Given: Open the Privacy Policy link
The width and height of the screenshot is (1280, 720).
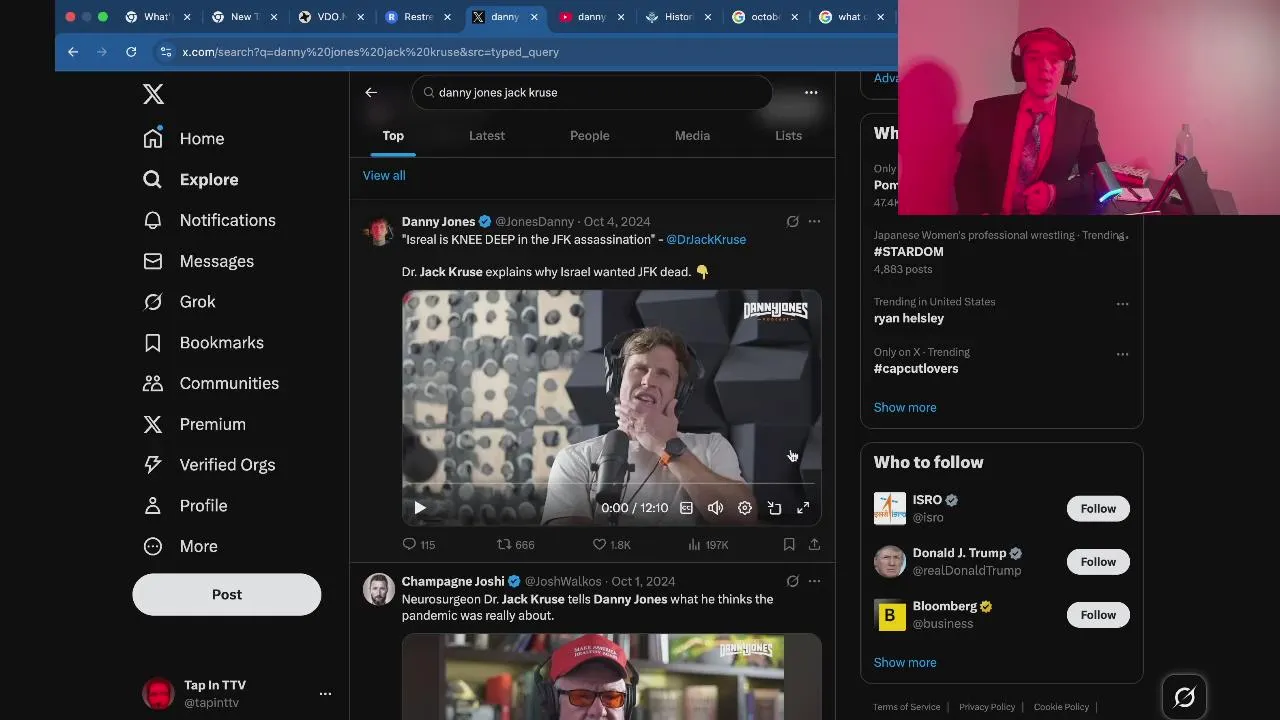Looking at the screenshot, I should pyautogui.click(x=987, y=707).
